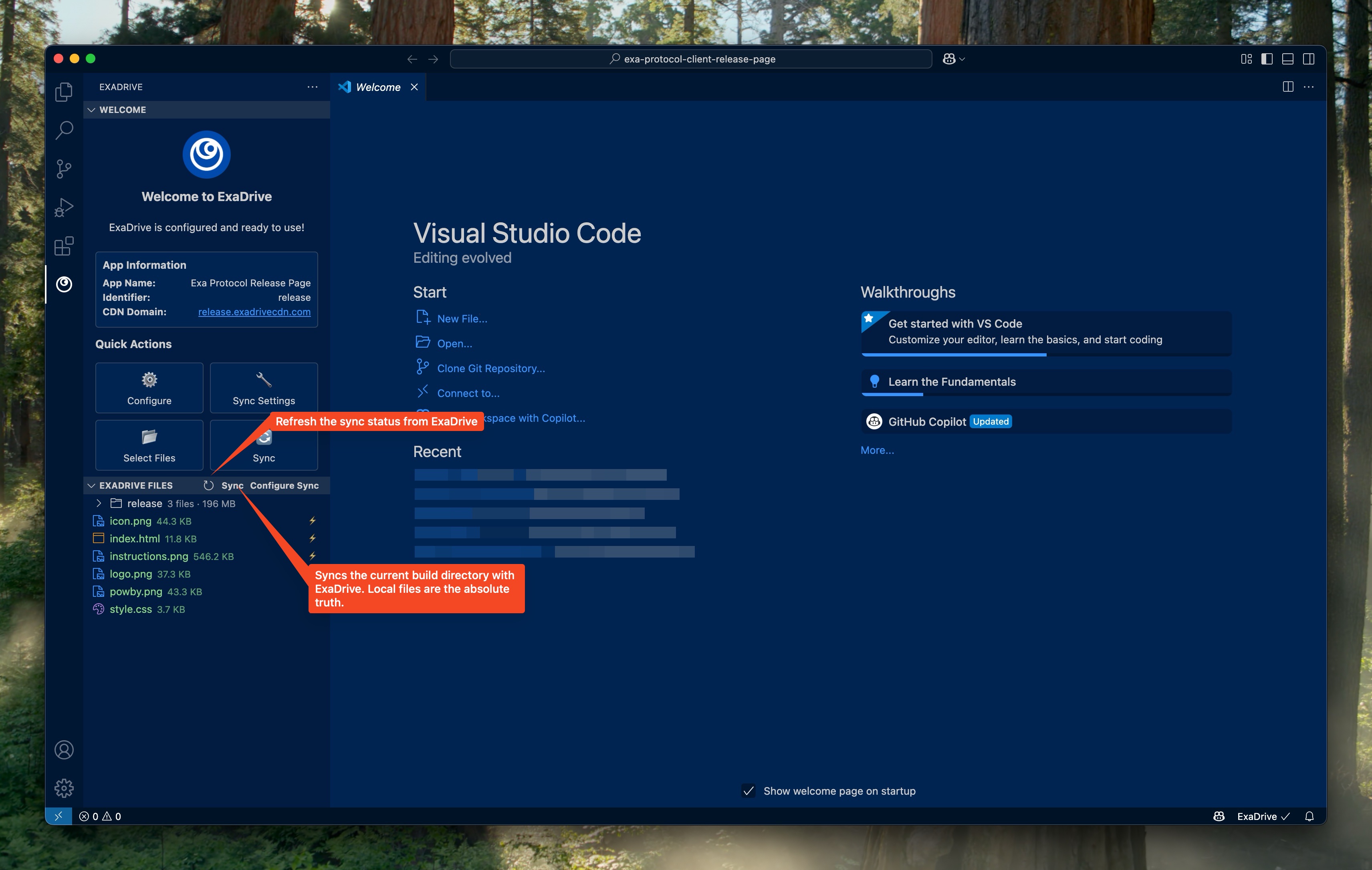Click the lightning icon next to icon.png

tap(312, 521)
